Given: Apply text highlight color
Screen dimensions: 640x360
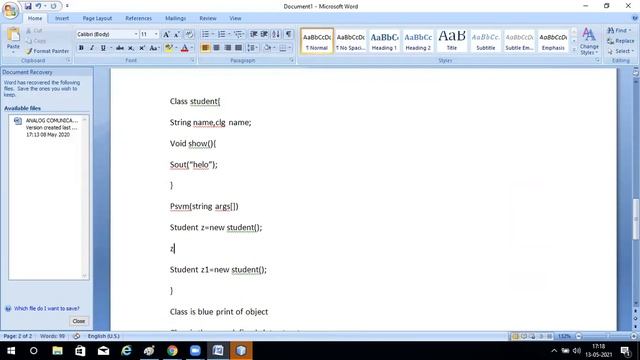Looking at the screenshot, I should 168,48.
